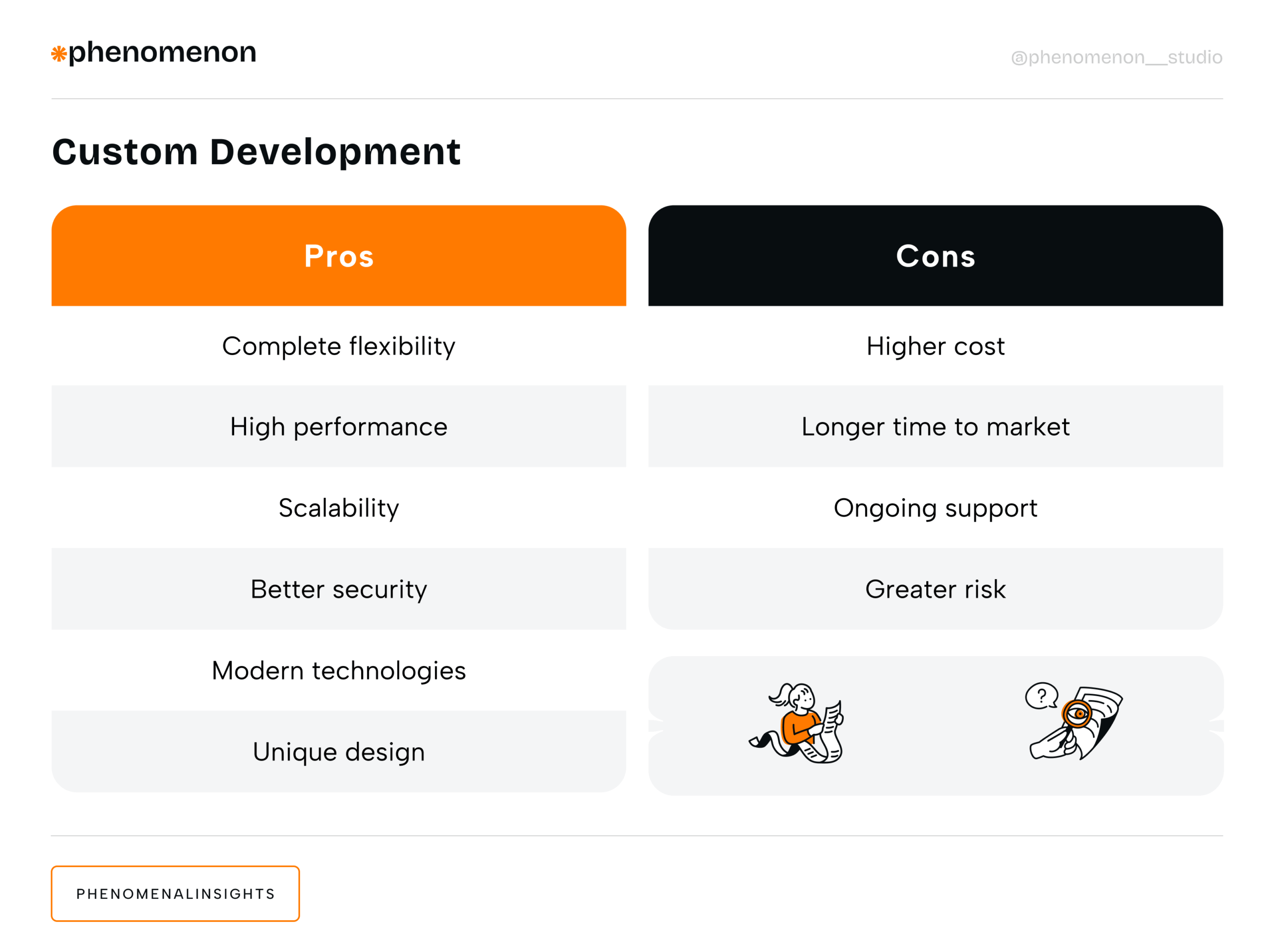Click the Unique design row

[339, 752]
